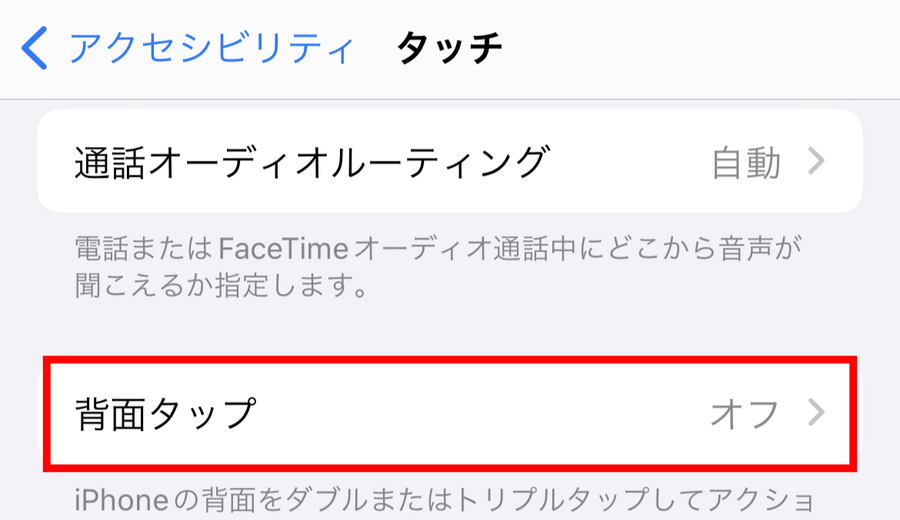Tap empty space right of タッチ title

click(700, 48)
